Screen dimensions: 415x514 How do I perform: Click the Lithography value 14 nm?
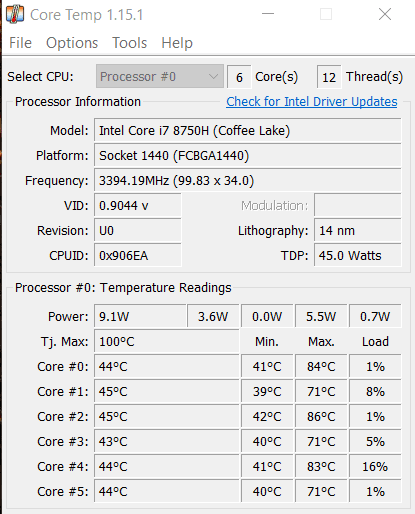[x=358, y=231]
